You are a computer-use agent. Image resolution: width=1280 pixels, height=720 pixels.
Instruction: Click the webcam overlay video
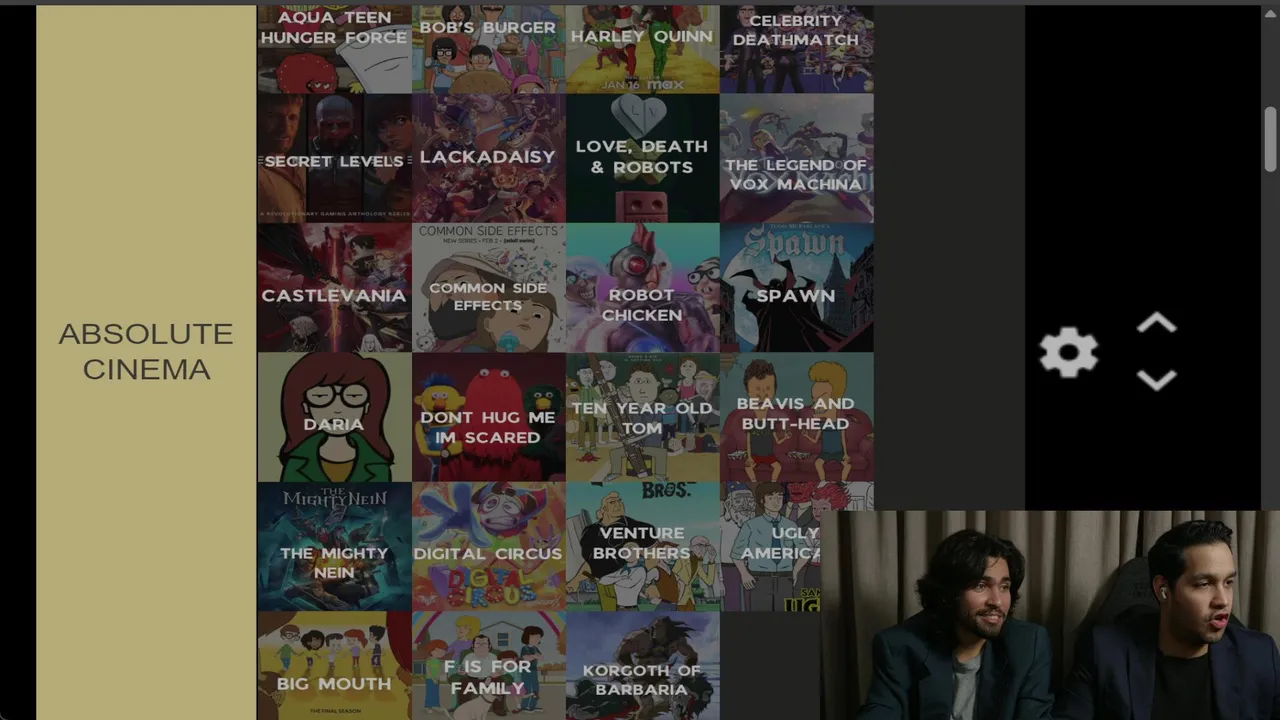click(x=1050, y=615)
